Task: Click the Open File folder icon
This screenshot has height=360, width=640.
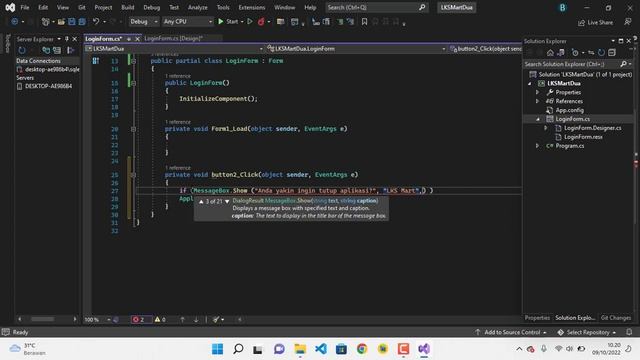Action: [x=61, y=22]
